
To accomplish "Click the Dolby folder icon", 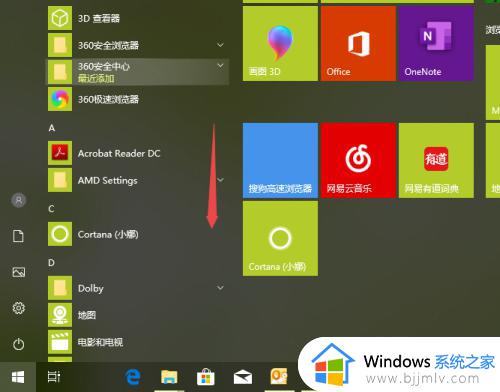I will 60,288.
